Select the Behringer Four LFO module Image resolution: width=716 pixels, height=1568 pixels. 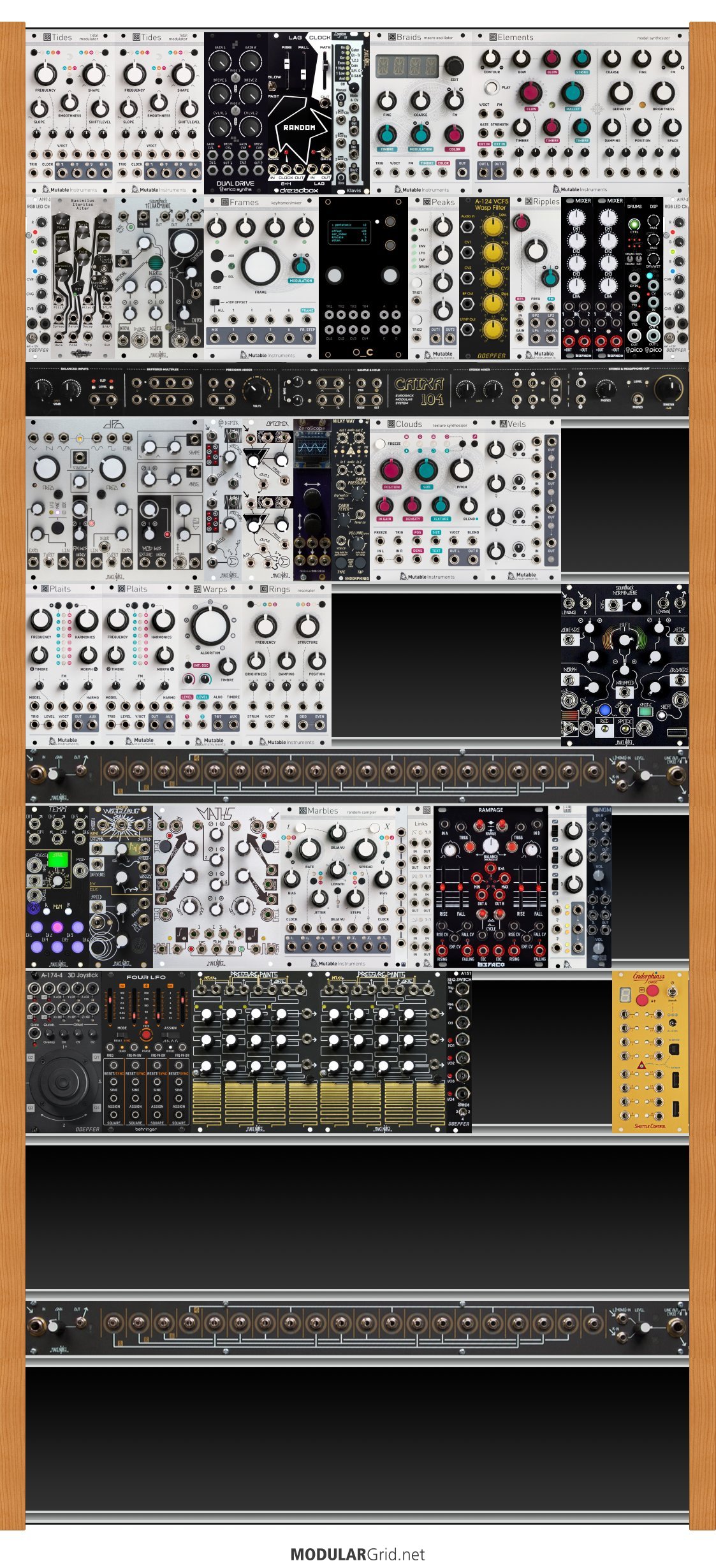(x=147, y=1052)
